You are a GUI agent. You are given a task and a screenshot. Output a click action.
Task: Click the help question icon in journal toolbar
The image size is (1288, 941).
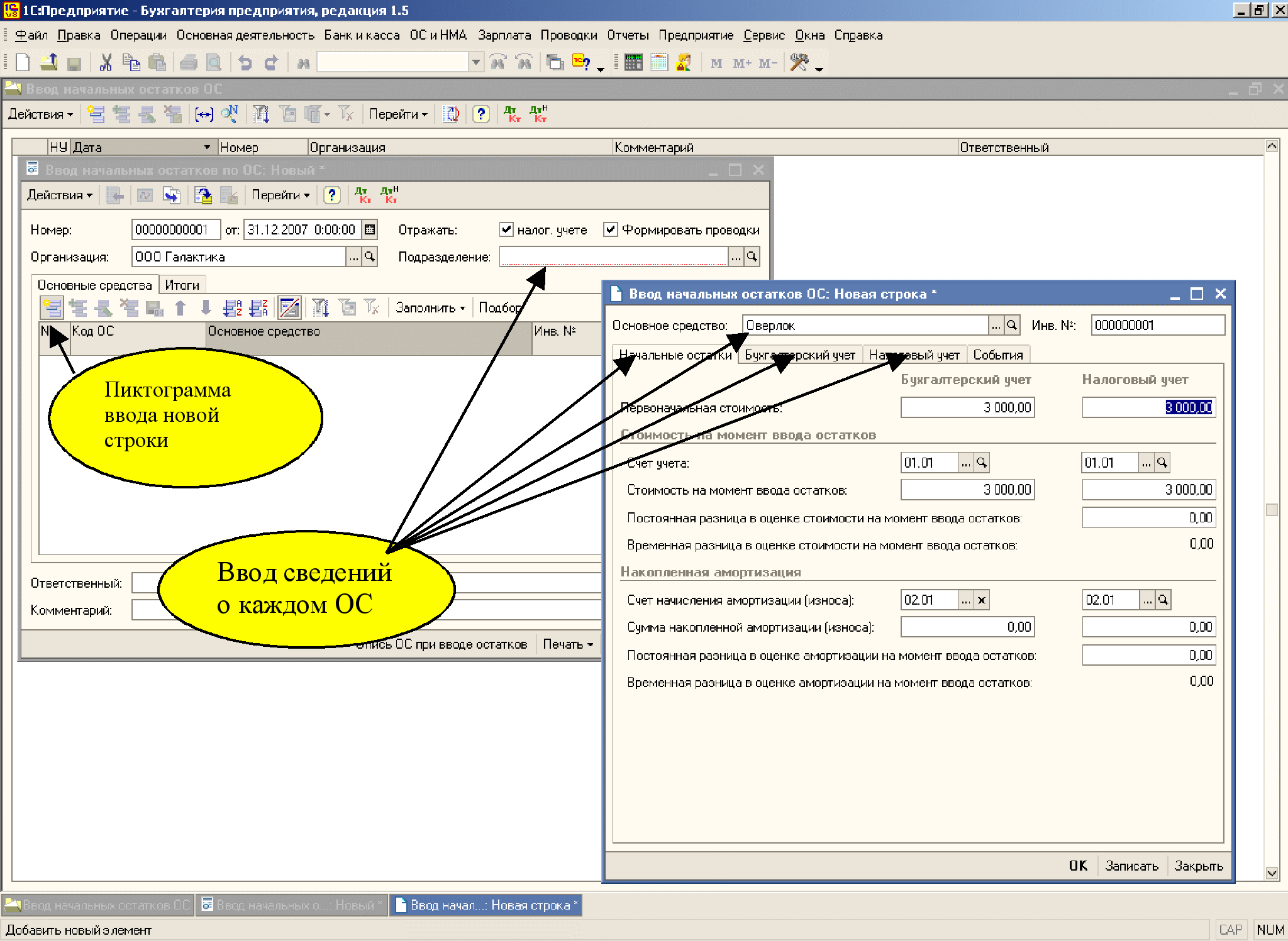(x=480, y=114)
